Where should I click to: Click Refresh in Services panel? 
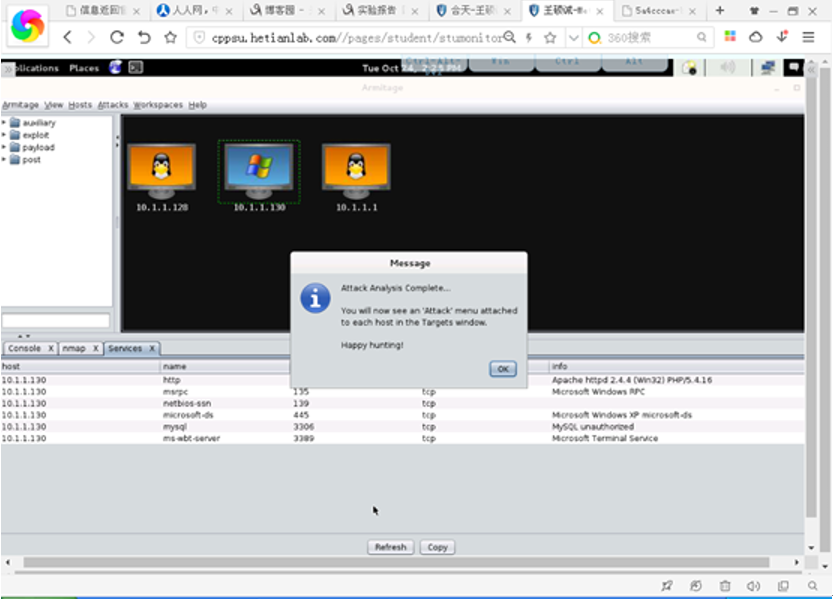(390, 547)
